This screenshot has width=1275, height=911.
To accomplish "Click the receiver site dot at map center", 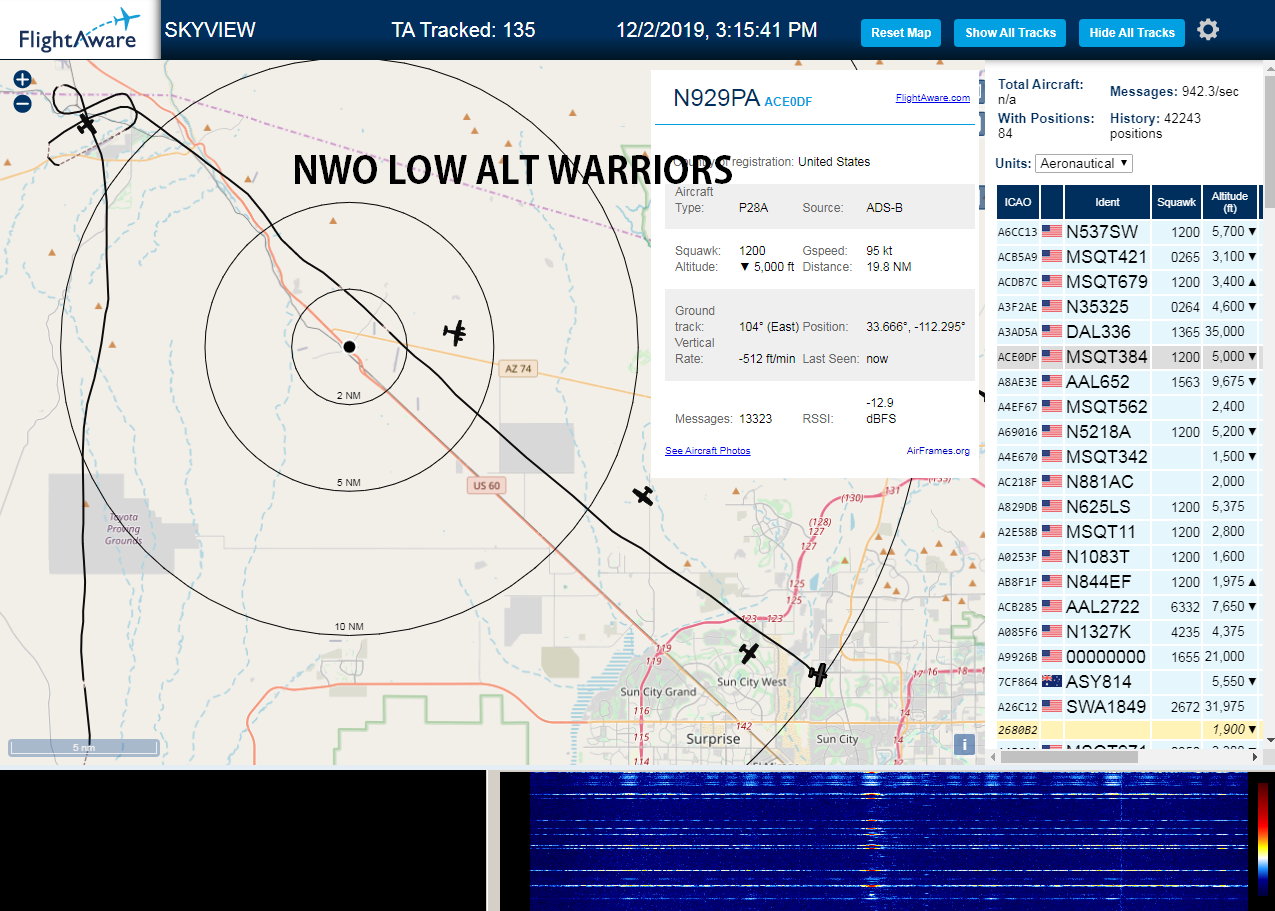I will tap(349, 346).
